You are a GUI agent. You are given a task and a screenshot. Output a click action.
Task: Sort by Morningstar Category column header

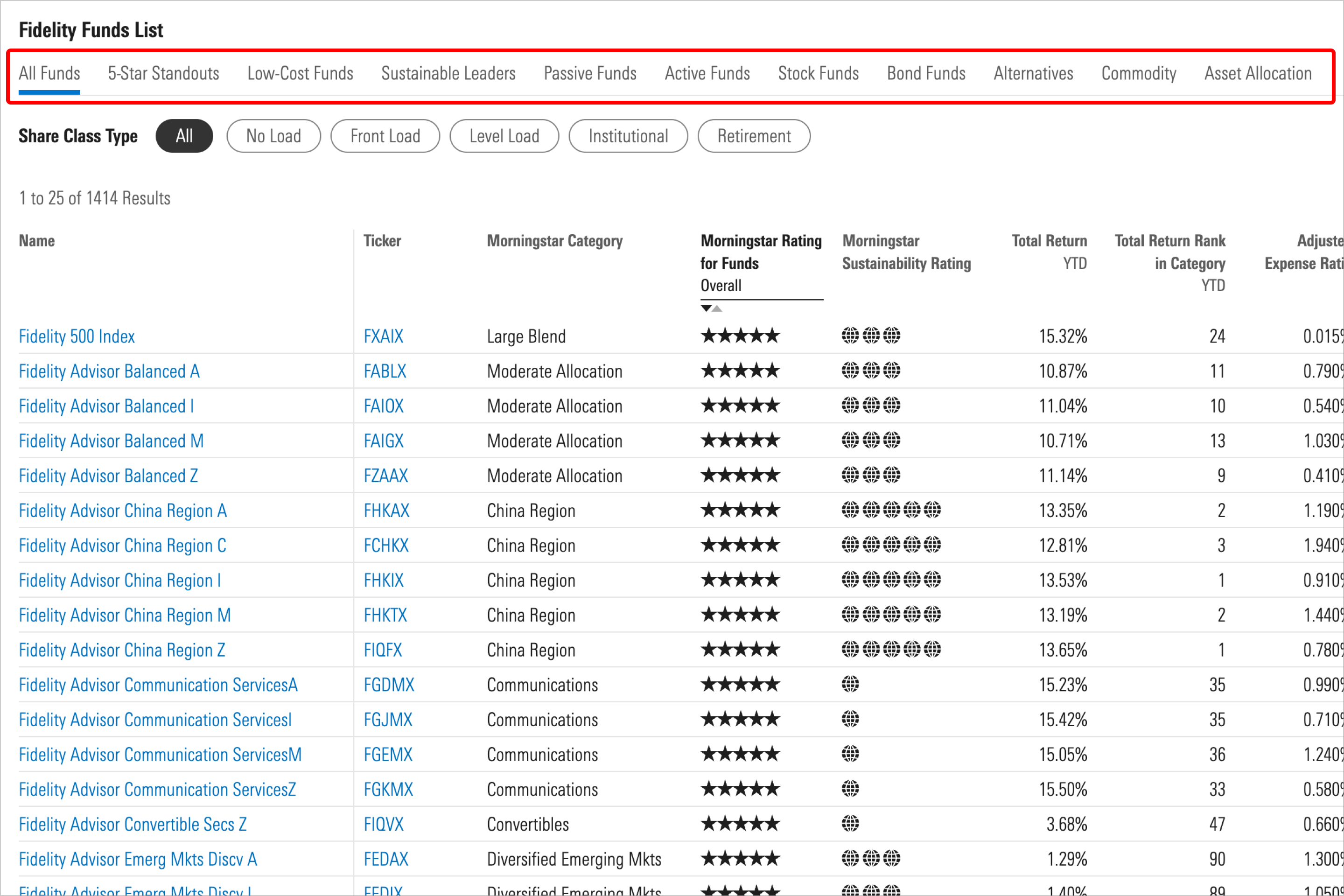[x=554, y=241]
